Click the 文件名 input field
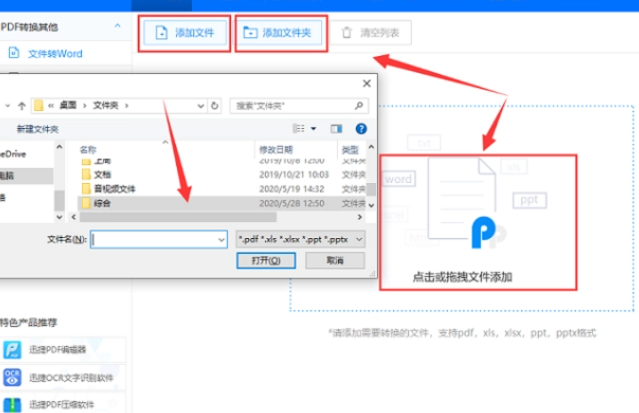This screenshot has height=413, width=639. pyautogui.click(x=159, y=240)
